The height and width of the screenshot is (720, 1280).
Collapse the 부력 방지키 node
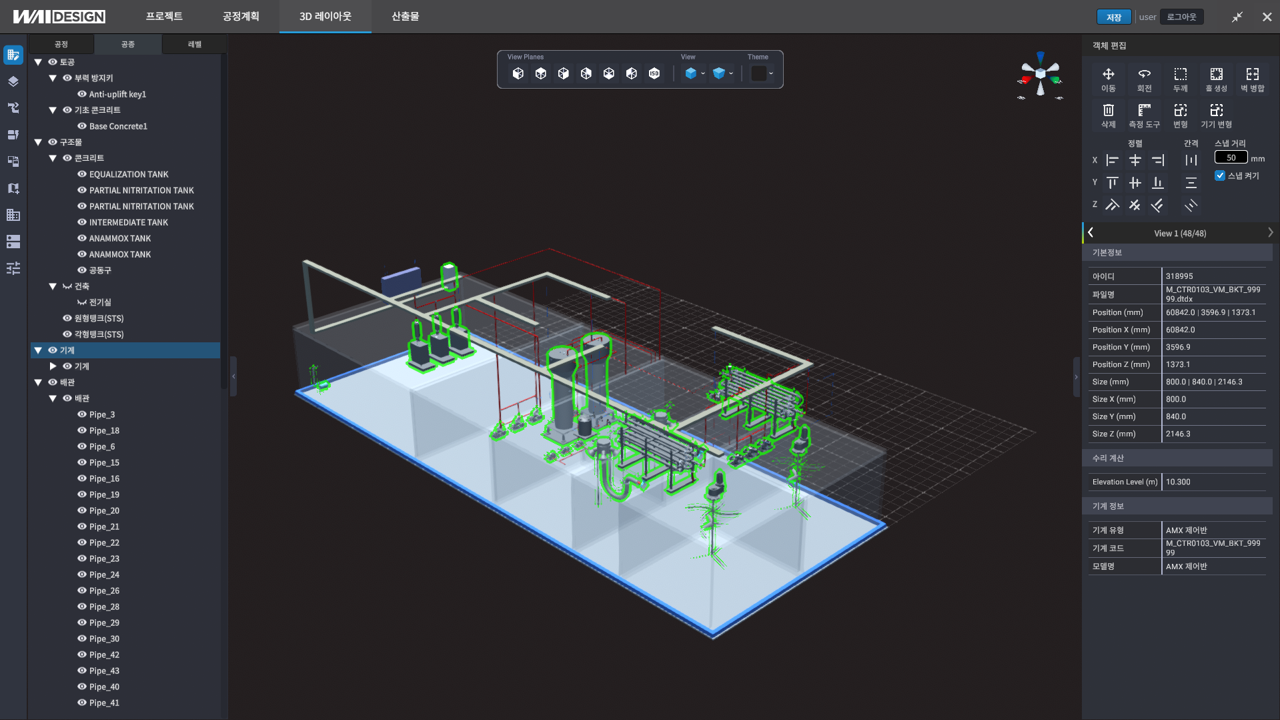tap(53, 78)
